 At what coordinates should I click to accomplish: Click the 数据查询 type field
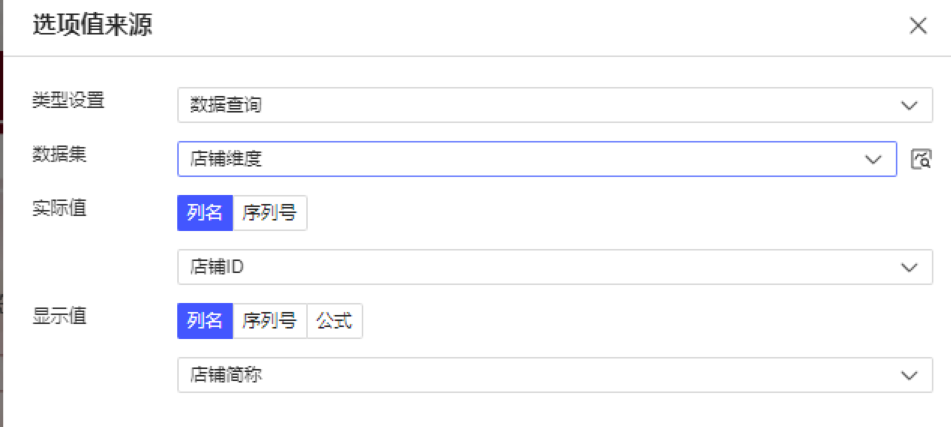[555, 106]
